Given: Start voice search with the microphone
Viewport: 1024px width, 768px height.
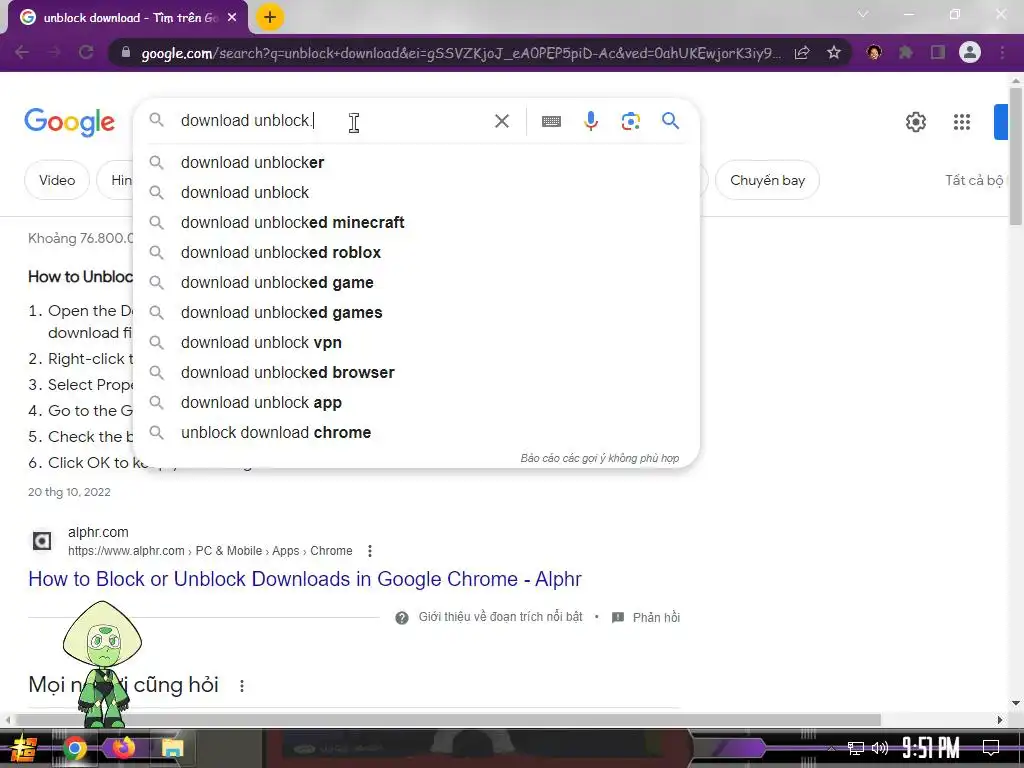Looking at the screenshot, I should click(590, 121).
